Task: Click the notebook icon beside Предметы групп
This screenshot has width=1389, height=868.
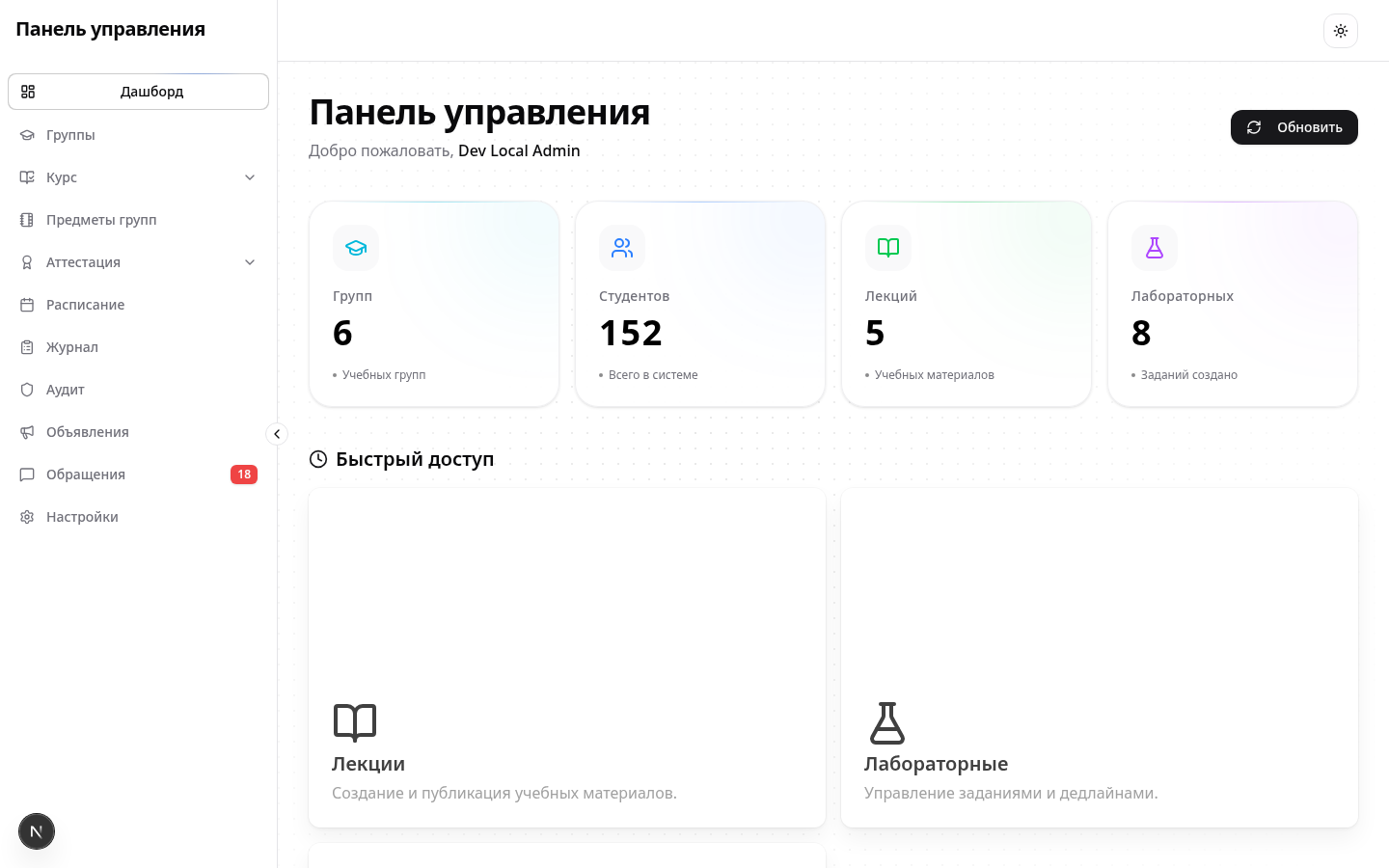Action: tap(27, 220)
